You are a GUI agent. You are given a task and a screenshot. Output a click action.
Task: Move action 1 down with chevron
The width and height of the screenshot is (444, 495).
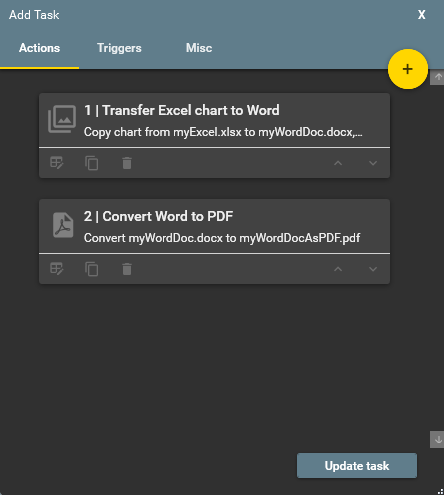373,163
